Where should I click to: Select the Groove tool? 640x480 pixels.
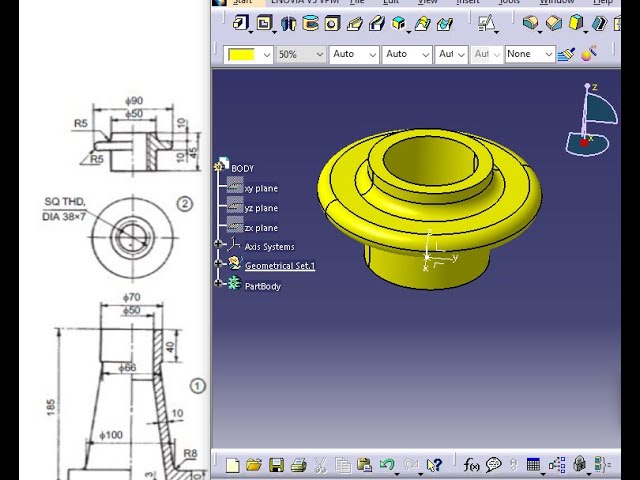click(x=310, y=23)
